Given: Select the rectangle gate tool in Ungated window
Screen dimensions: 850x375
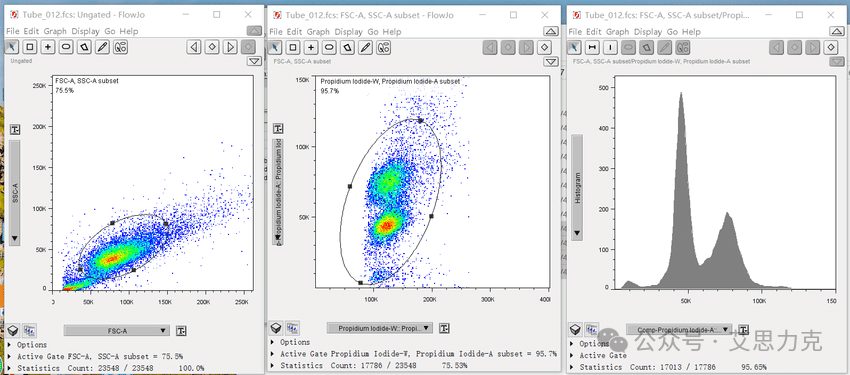Looking at the screenshot, I should tap(30, 47).
